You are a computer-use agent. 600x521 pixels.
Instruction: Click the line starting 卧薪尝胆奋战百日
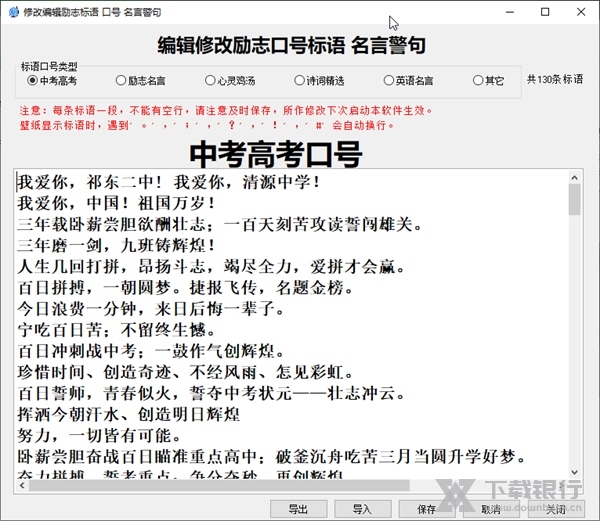tap(271, 456)
